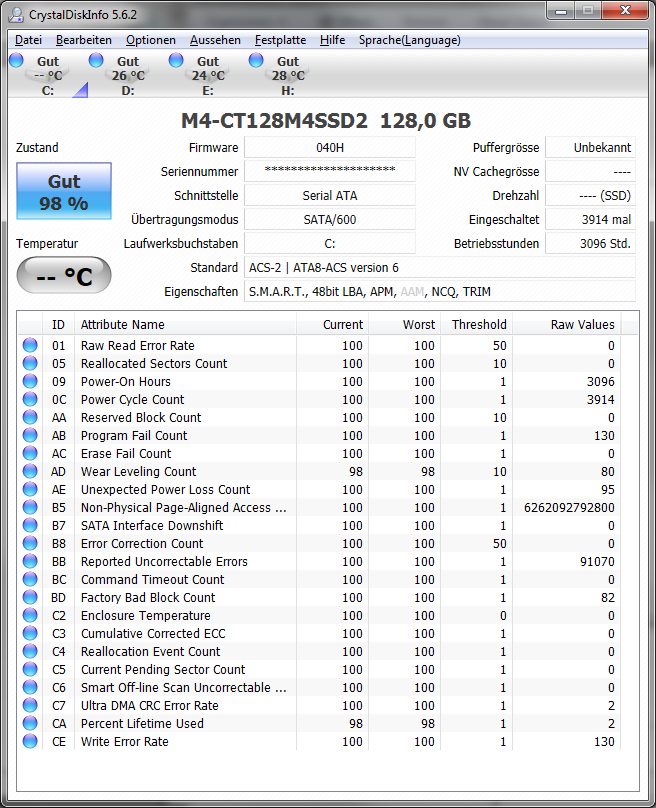Minimize the CrystalDiskInfo window

tap(561, 11)
